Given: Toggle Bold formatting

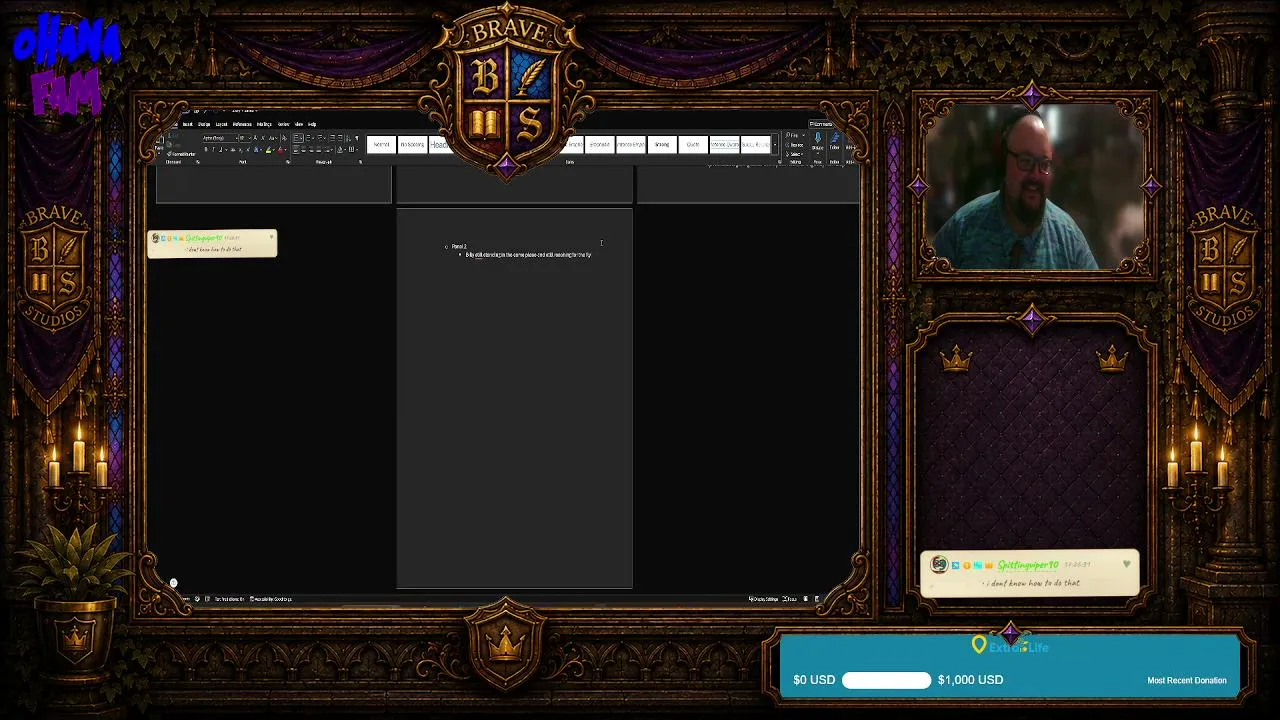Looking at the screenshot, I should [206, 150].
